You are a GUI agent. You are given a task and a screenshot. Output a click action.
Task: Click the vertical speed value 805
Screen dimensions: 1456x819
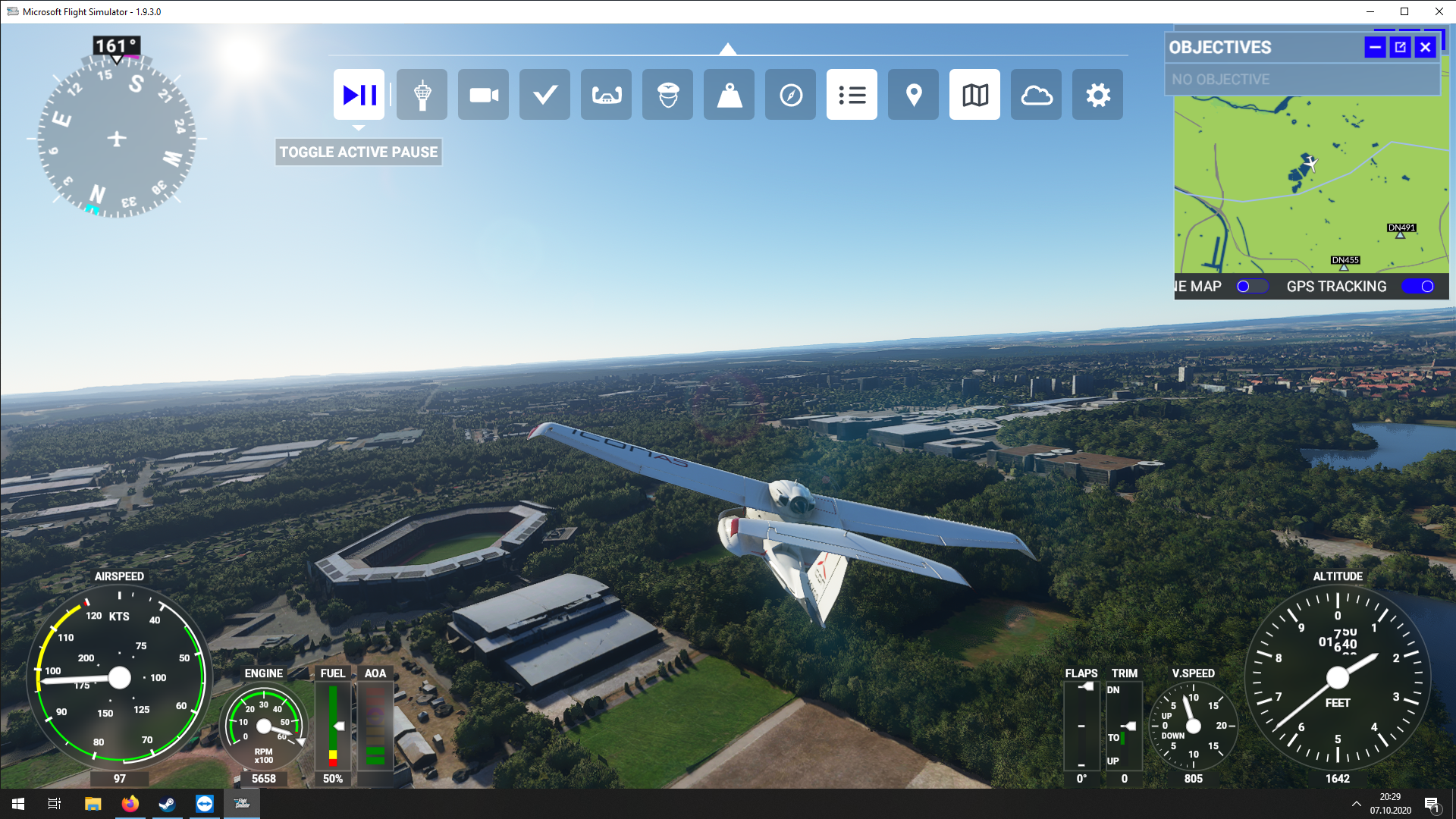point(1194,779)
